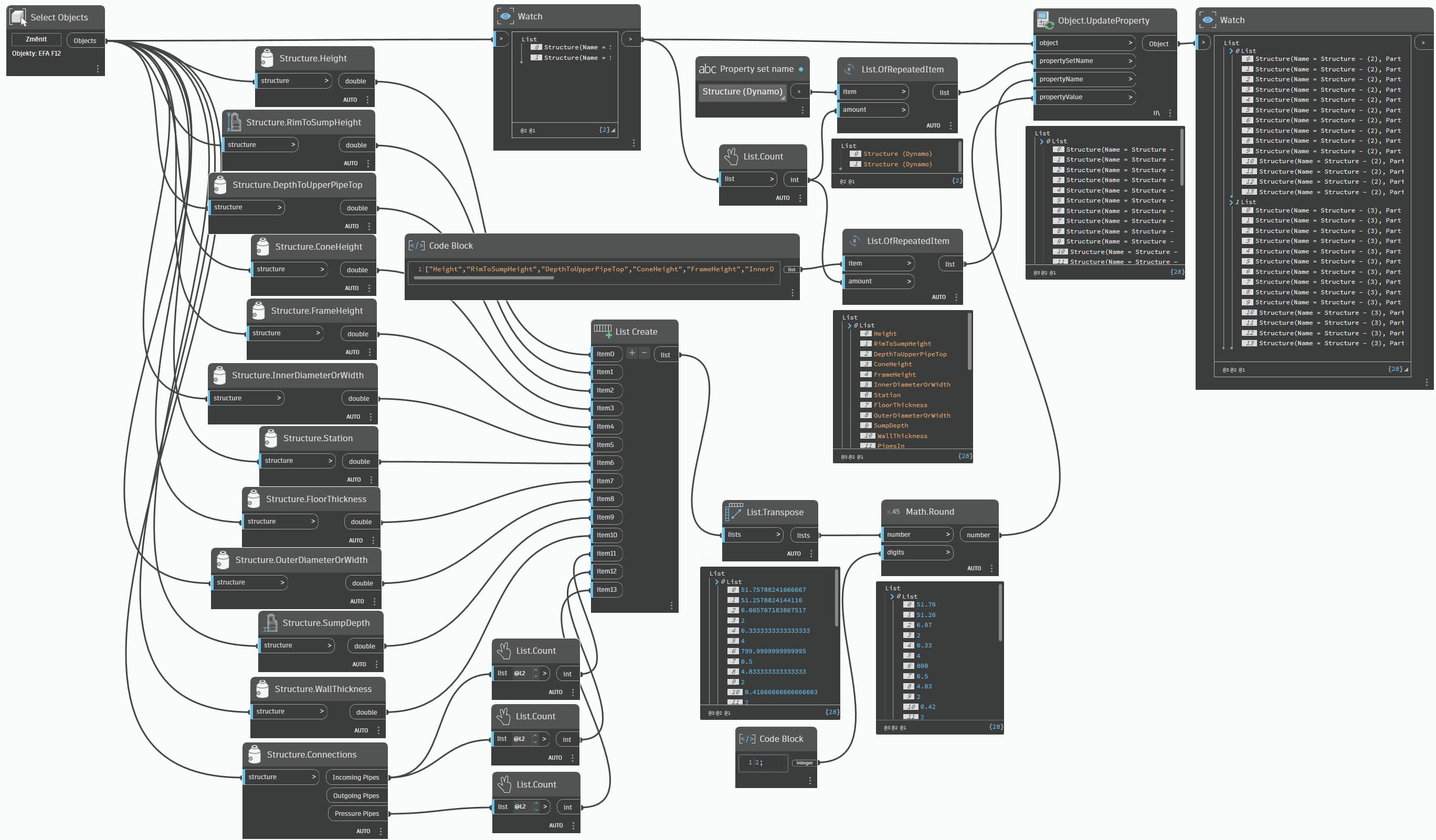Collapse the 1 List in the right Watch node
Screen dimensions: 1436x840
pos(1230,202)
